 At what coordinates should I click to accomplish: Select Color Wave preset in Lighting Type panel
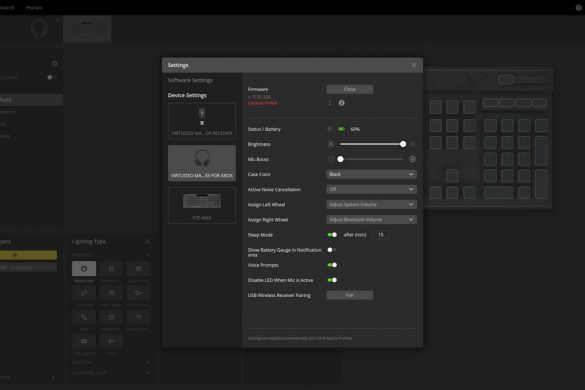(x=111, y=293)
